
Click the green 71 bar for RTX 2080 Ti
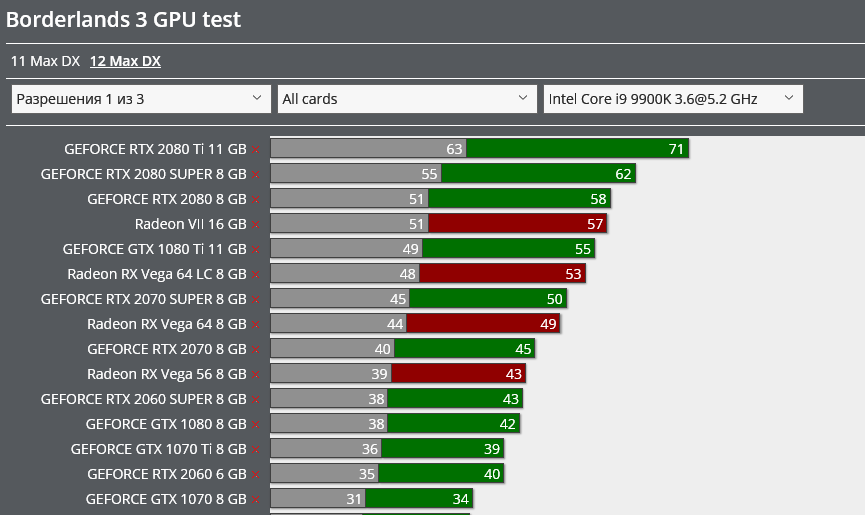click(x=578, y=148)
